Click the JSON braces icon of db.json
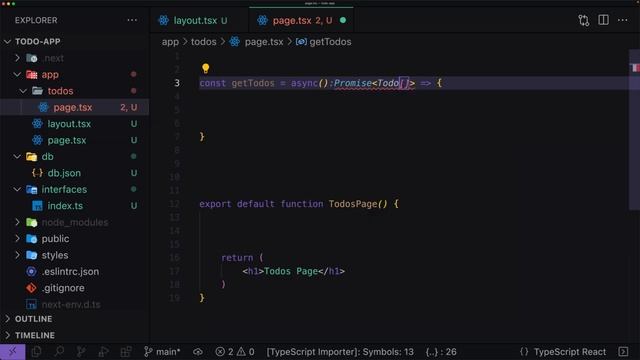Image resolution: width=640 pixels, height=360 pixels. tap(37, 173)
